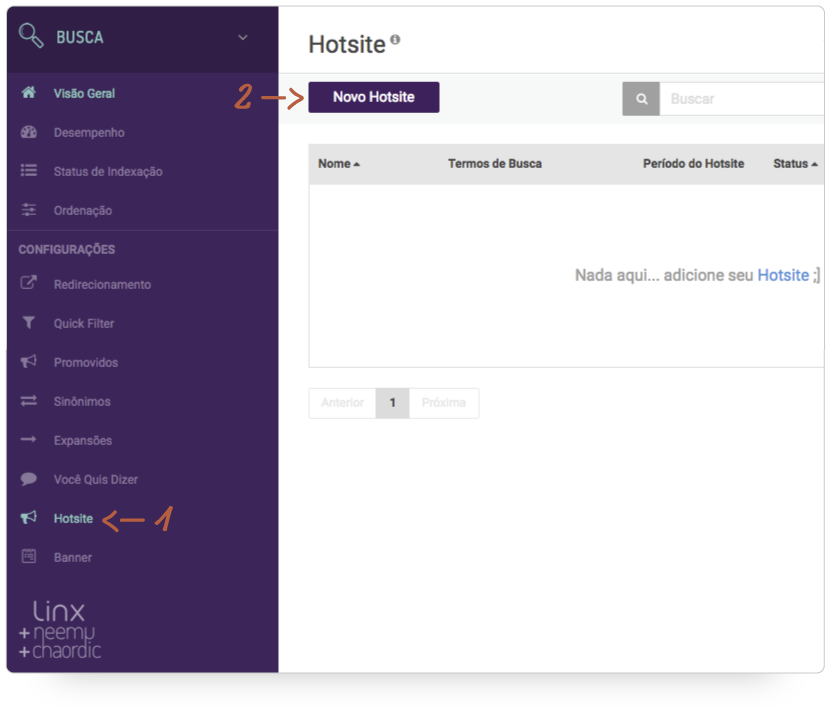Click the Anterior pagination button

(342, 403)
